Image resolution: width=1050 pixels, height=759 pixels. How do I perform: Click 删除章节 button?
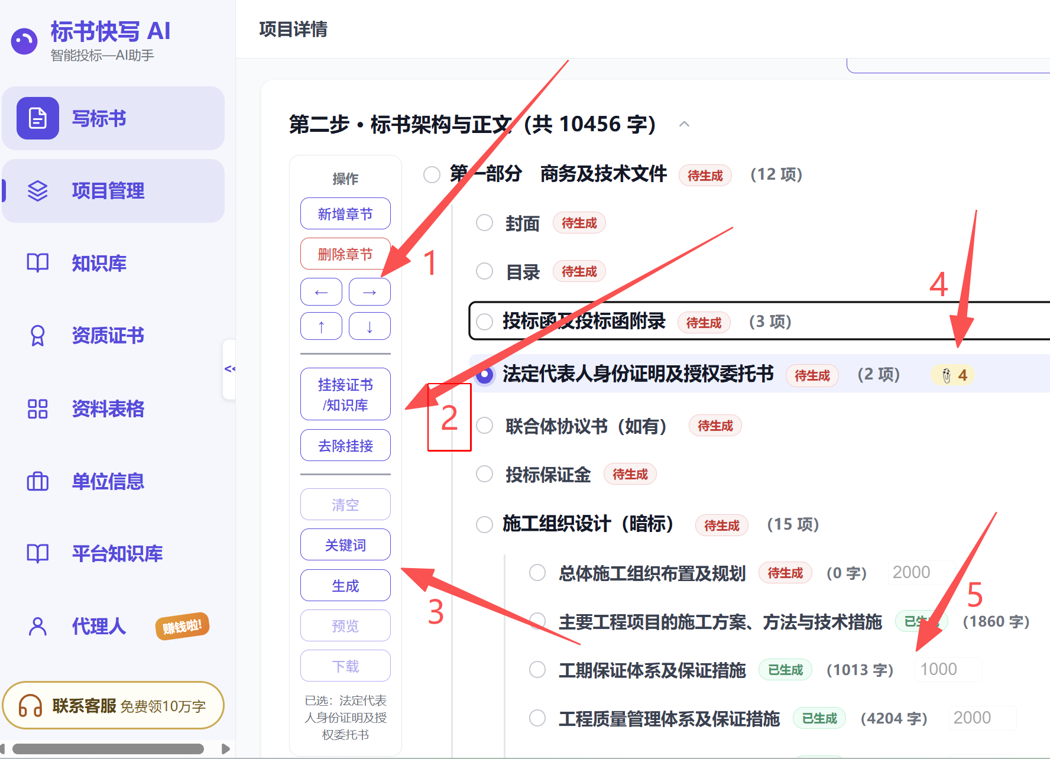point(346,254)
